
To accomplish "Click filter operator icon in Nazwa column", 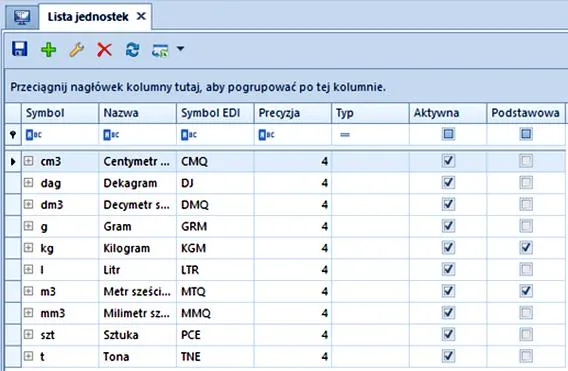I will point(111,135).
